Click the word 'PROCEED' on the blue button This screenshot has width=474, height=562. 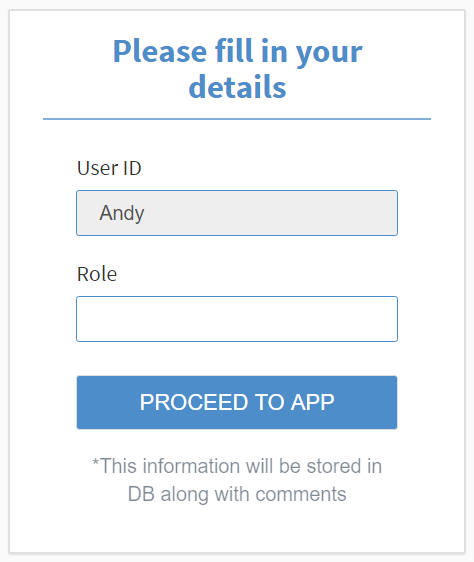point(194,402)
